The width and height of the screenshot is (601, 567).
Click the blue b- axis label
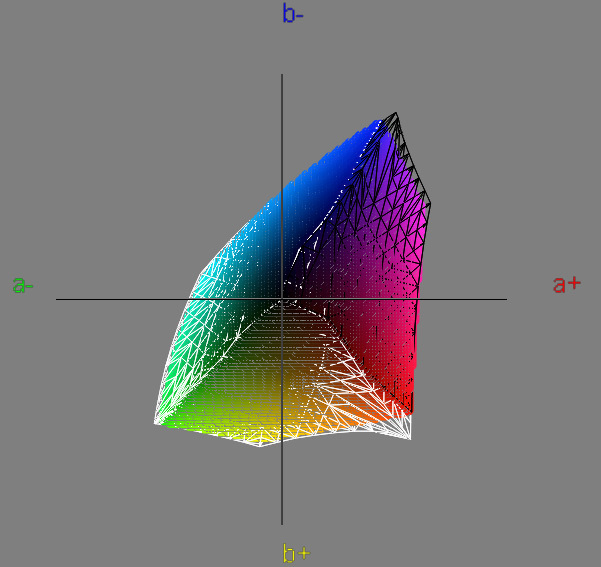293,13
